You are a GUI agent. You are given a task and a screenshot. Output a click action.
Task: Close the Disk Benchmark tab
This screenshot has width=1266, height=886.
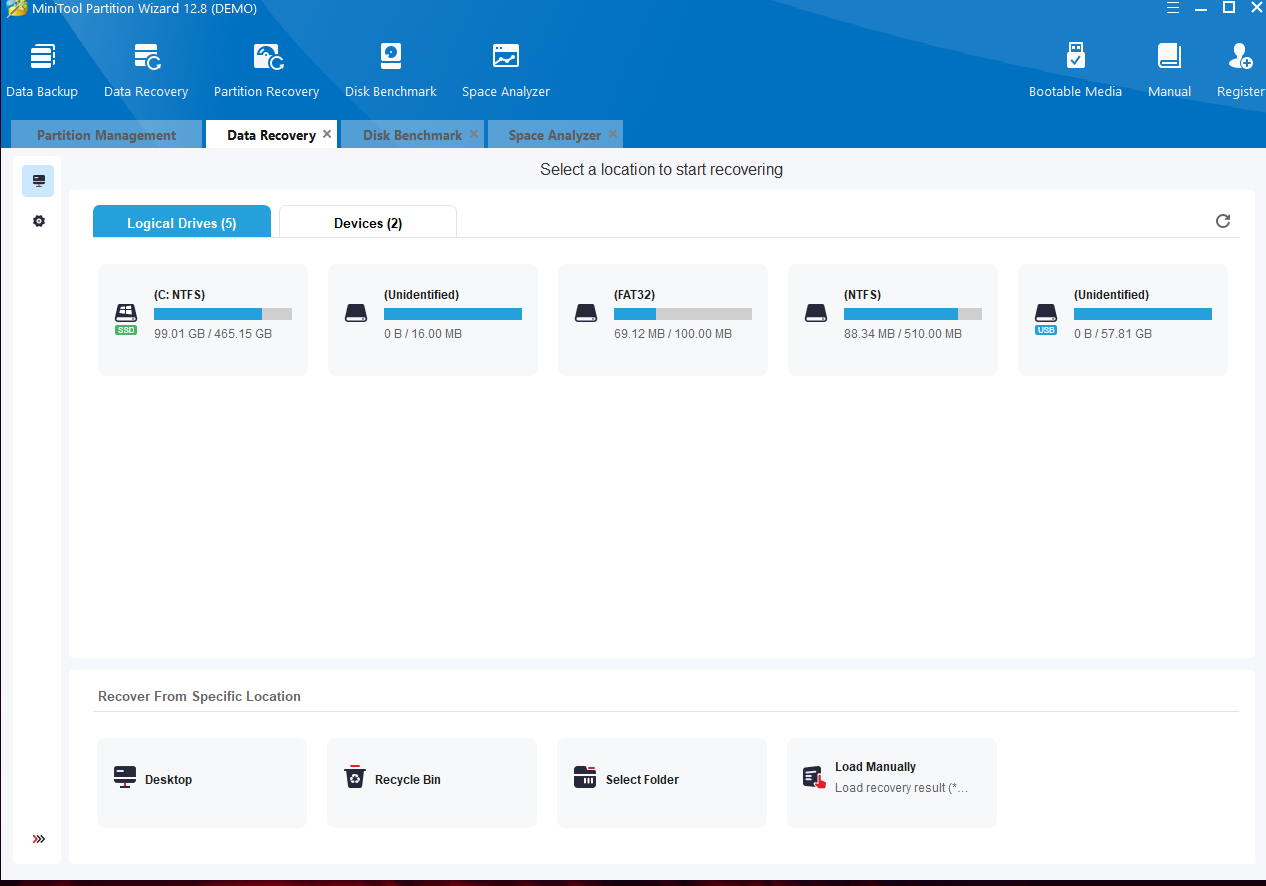(474, 134)
